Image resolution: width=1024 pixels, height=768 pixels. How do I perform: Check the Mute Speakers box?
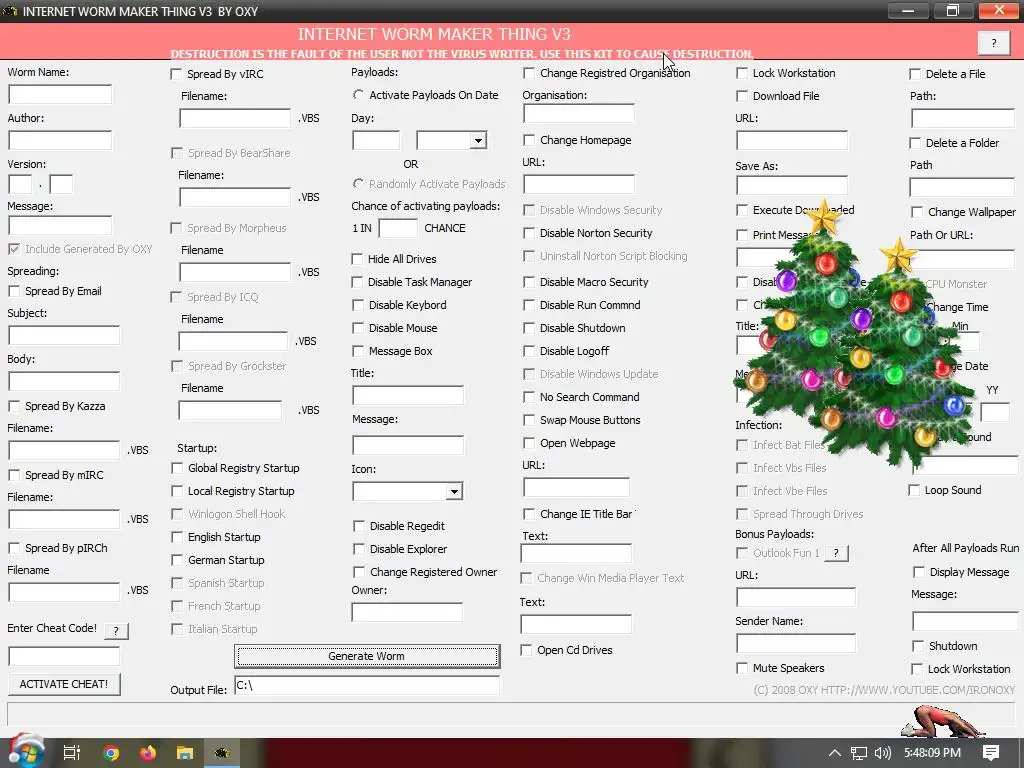point(742,668)
